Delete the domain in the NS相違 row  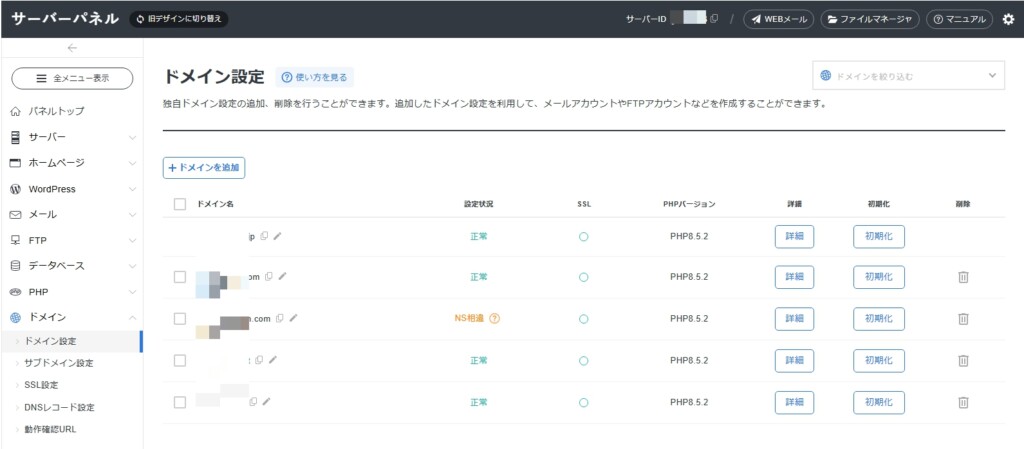(x=963, y=318)
